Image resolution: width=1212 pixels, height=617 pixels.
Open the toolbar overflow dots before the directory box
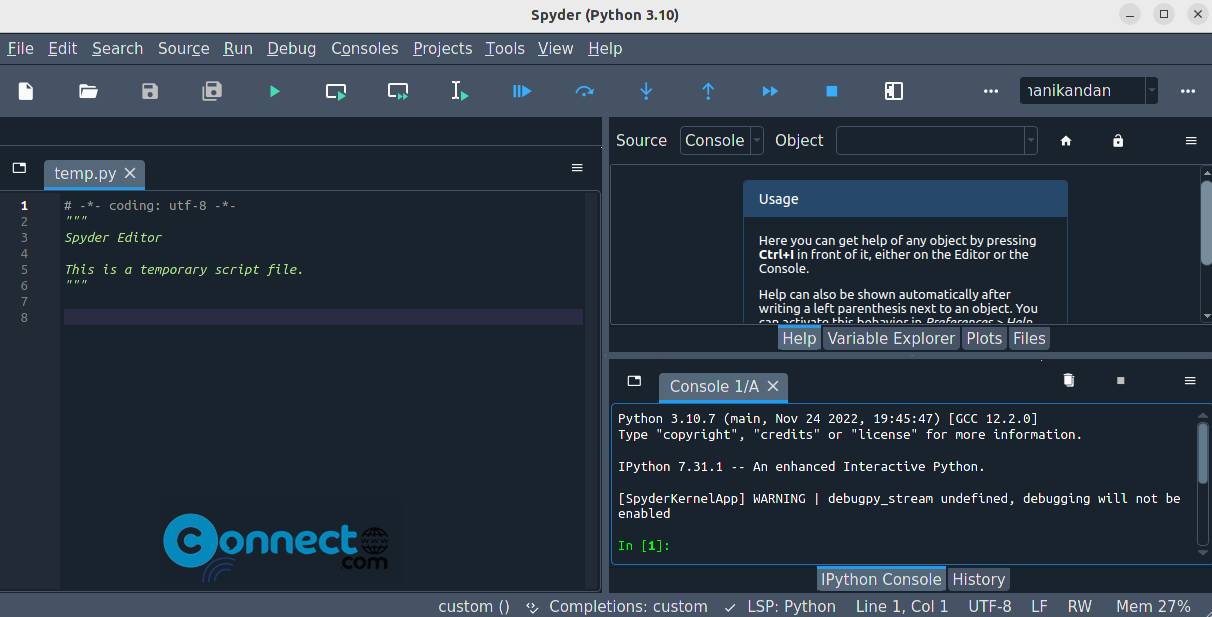[991, 91]
